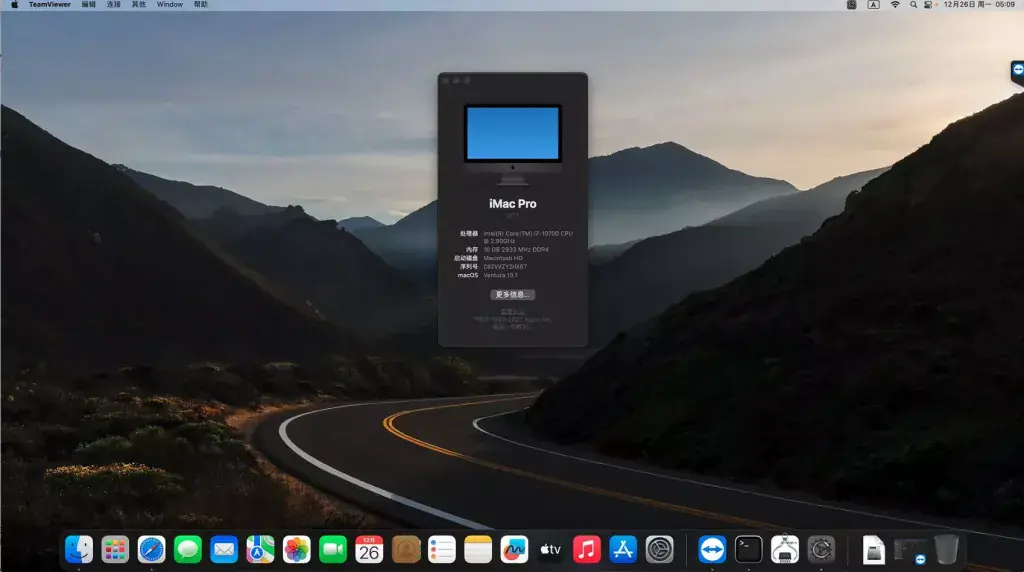Launch Safari from the dock
The width and height of the screenshot is (1024, 572).
pos(152,549)
